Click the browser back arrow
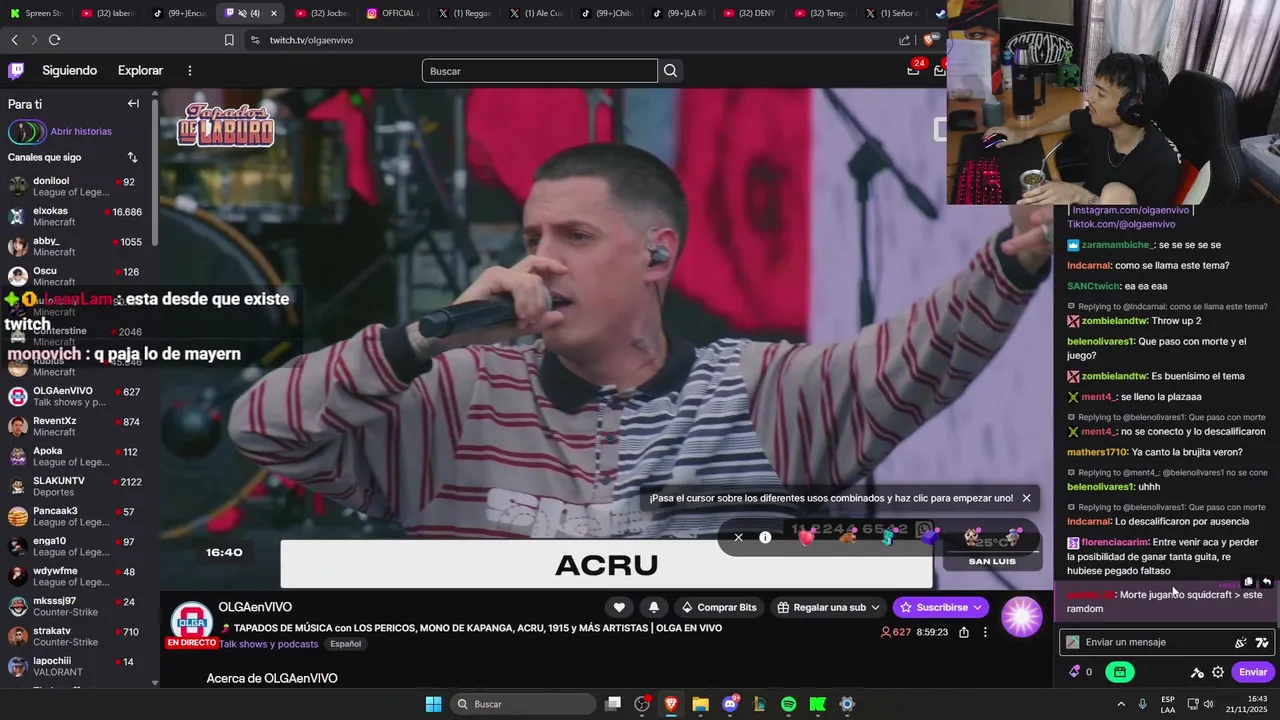The image size is (1280, 720). pyautogui.click(x=14, y=40)
